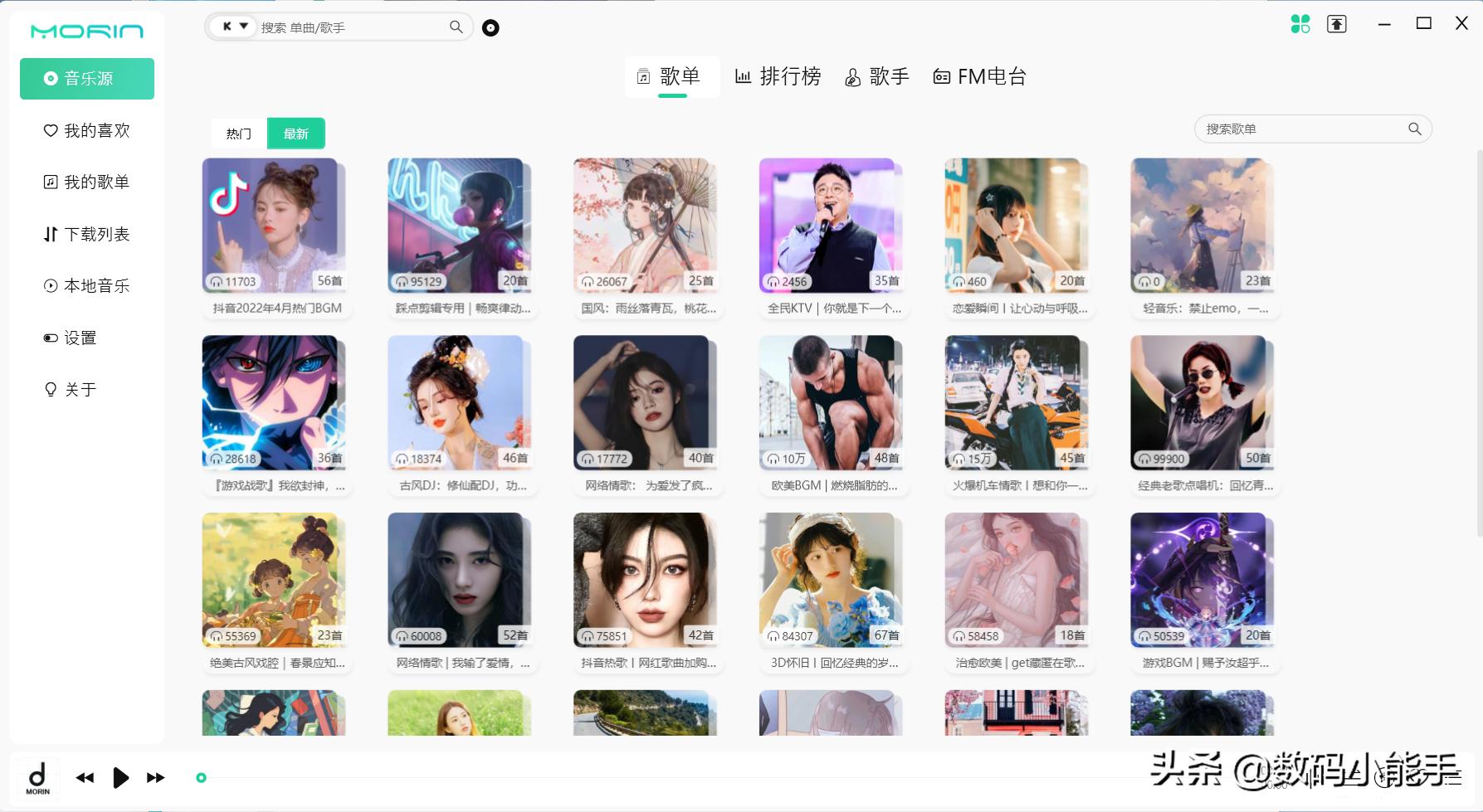The image size is (1483, 812).
Task: Click the vinyl record icon beside search bar
Action: coord(490,27)
